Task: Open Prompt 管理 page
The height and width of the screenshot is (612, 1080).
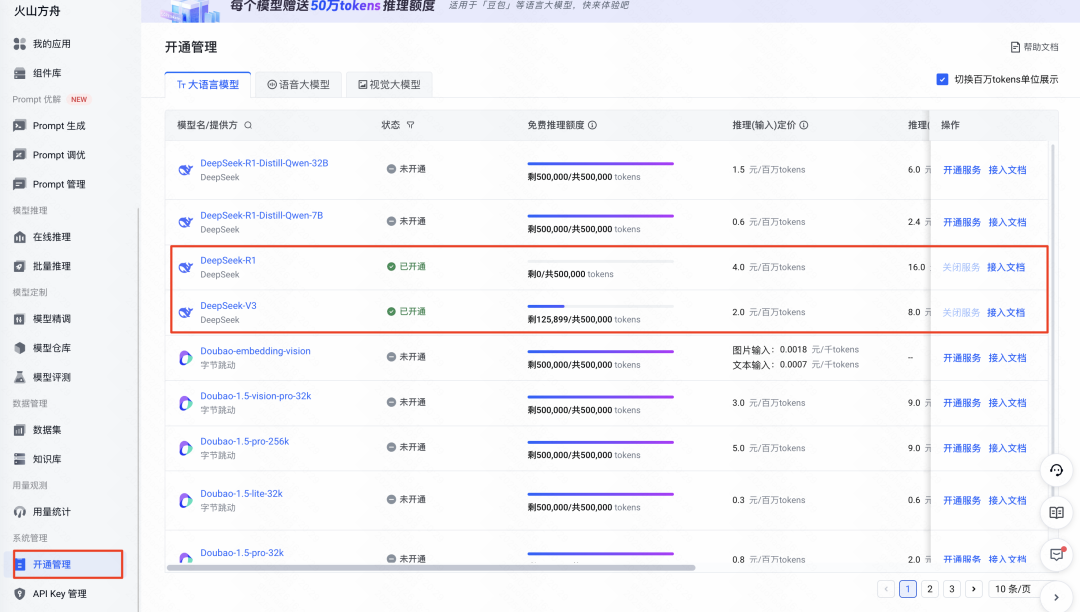Action: pos(49,184)
